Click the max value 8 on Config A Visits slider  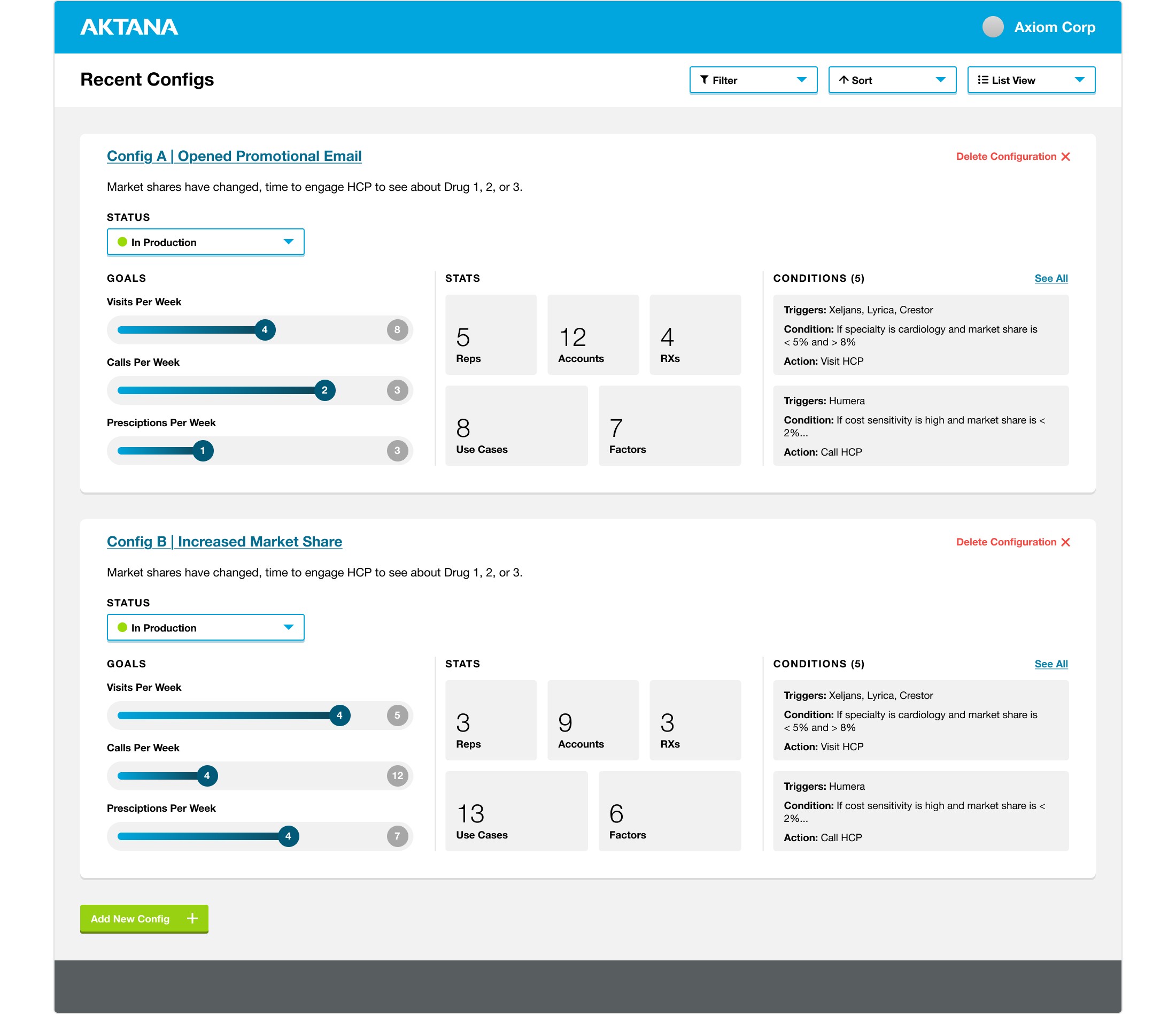coord(397,330)
